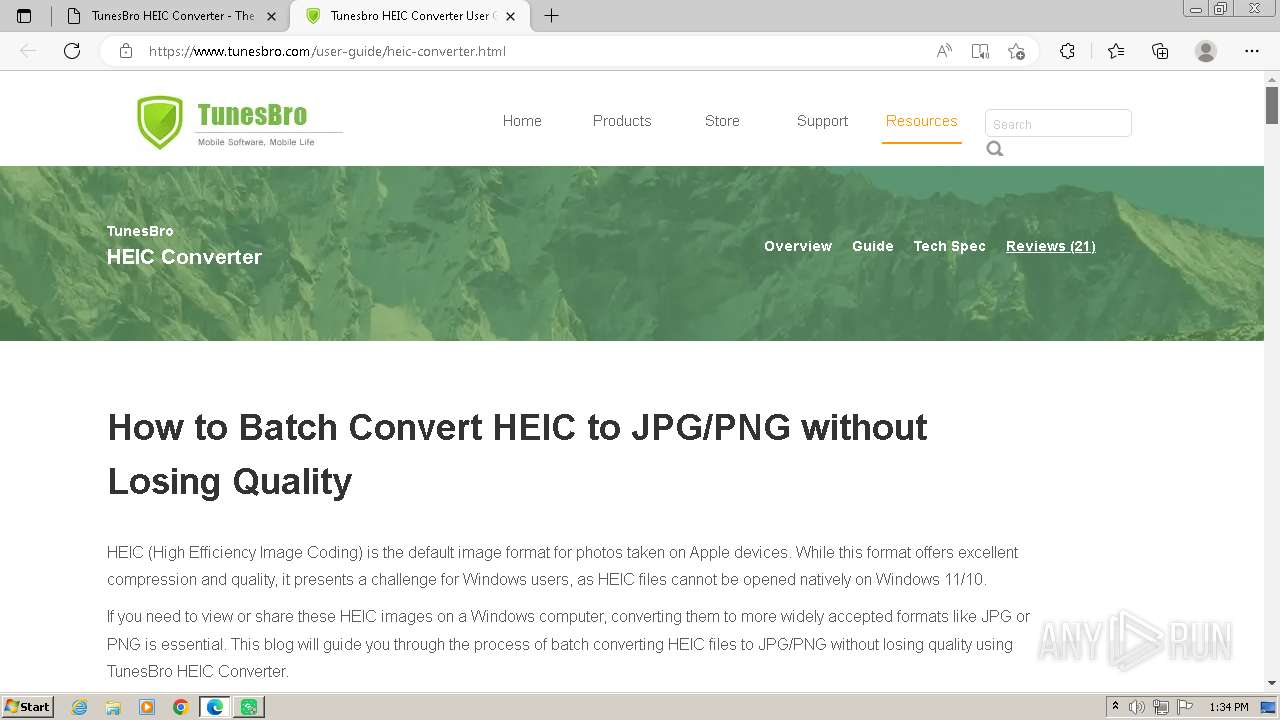This screenshot has width=1280, height=720.
Task: Click the page vertical scrollbar thumb
Action: (1272, 104)
